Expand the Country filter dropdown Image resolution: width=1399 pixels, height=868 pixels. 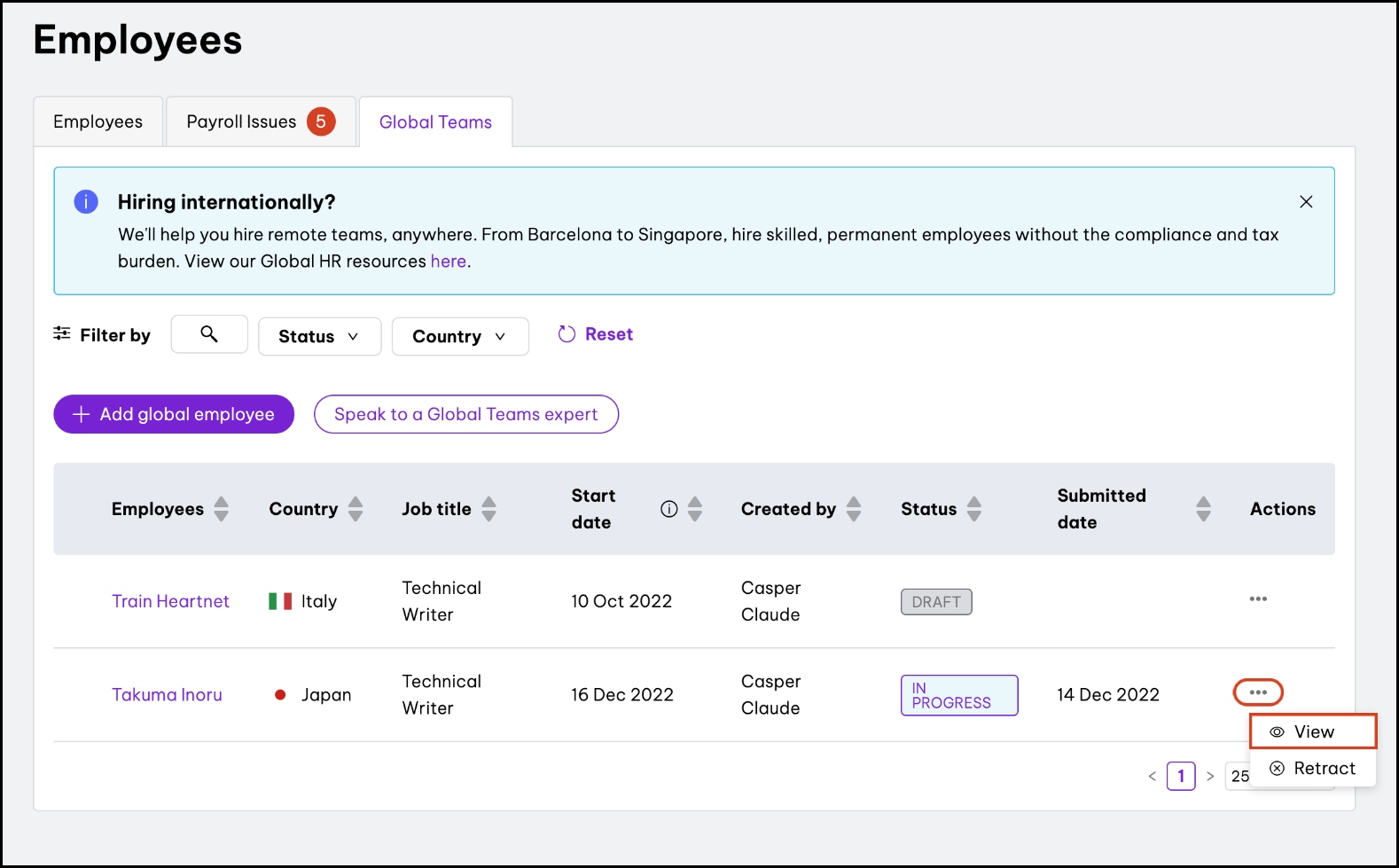pos(459,337)
